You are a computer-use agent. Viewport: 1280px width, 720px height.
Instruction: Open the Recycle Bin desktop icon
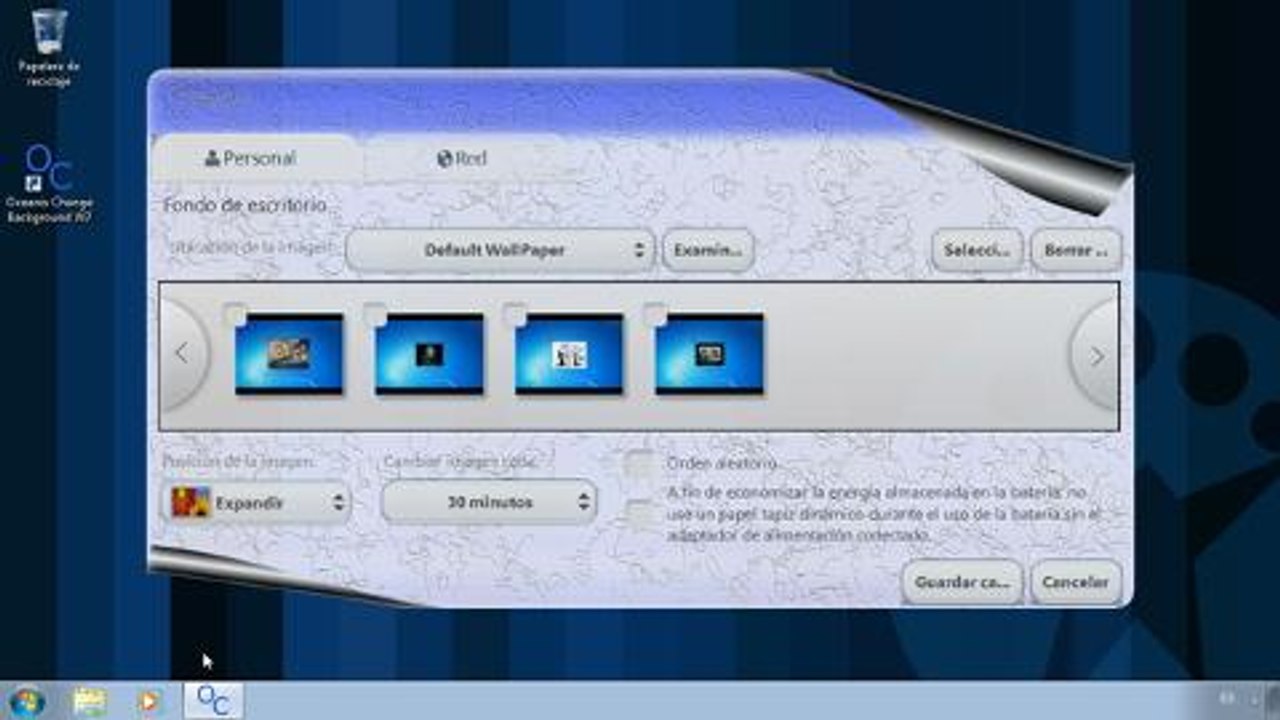(49, 47)
